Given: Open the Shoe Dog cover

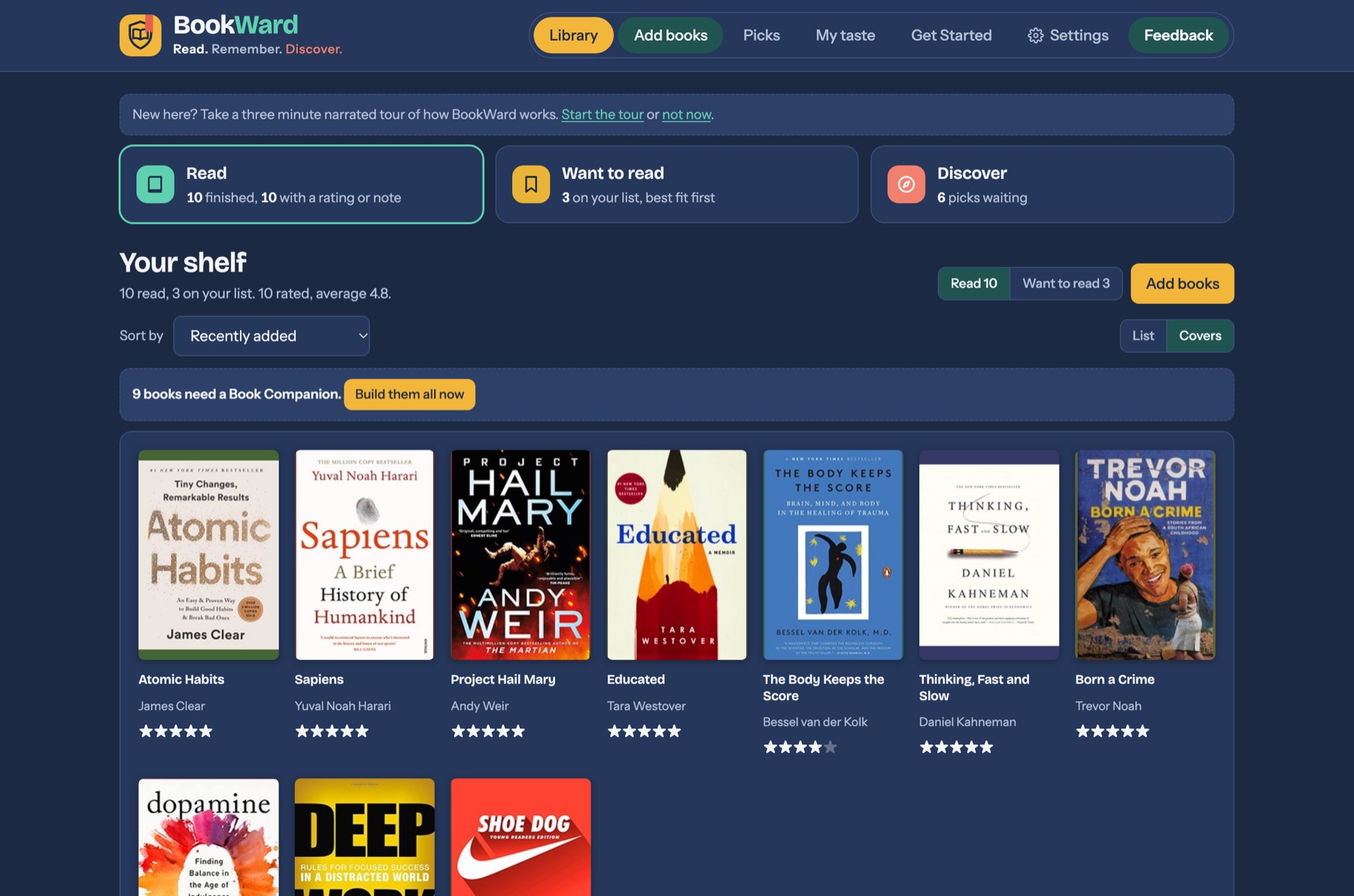Looking at the screenshot, I should [x=521, y=837].
